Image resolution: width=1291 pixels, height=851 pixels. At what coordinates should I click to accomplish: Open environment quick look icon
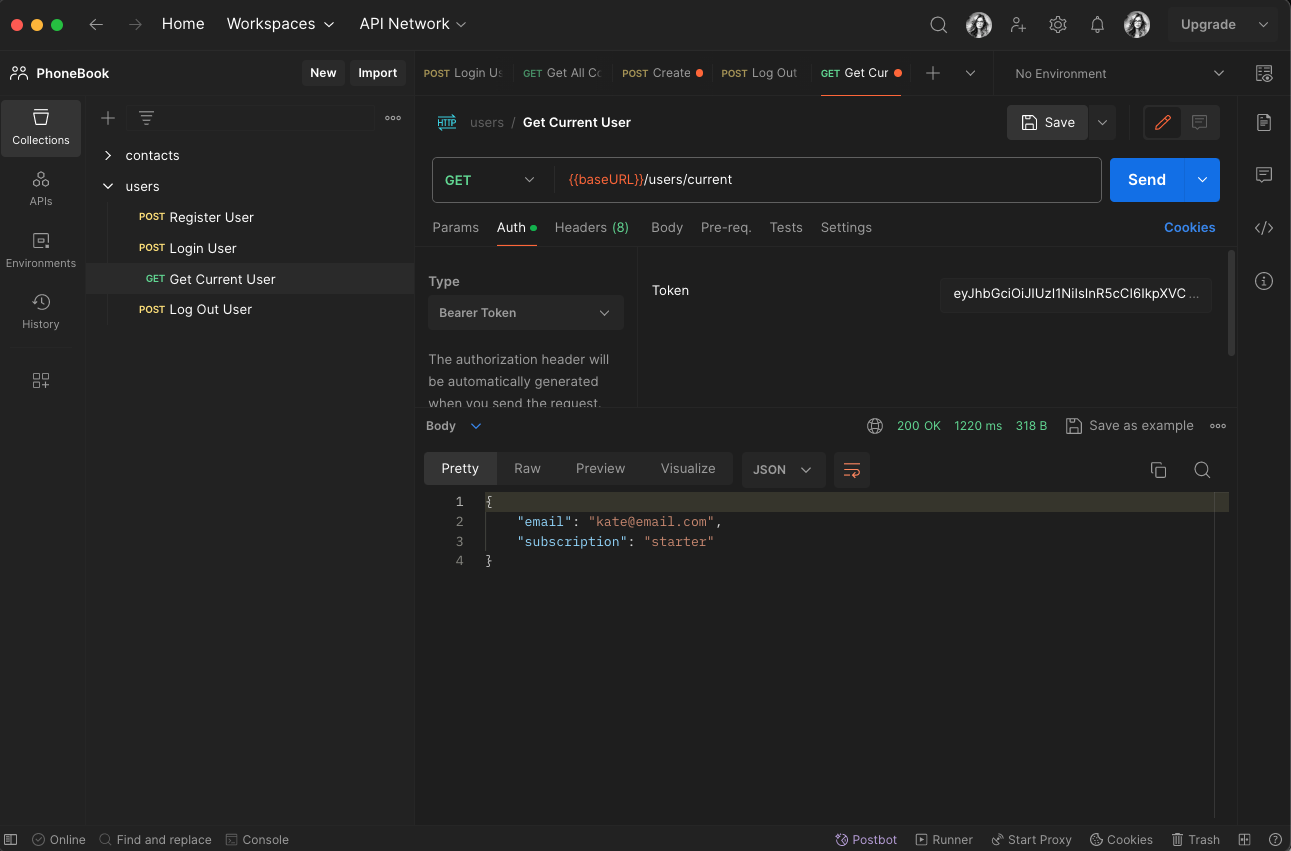pyautogui.click(x=1264, y=73)
